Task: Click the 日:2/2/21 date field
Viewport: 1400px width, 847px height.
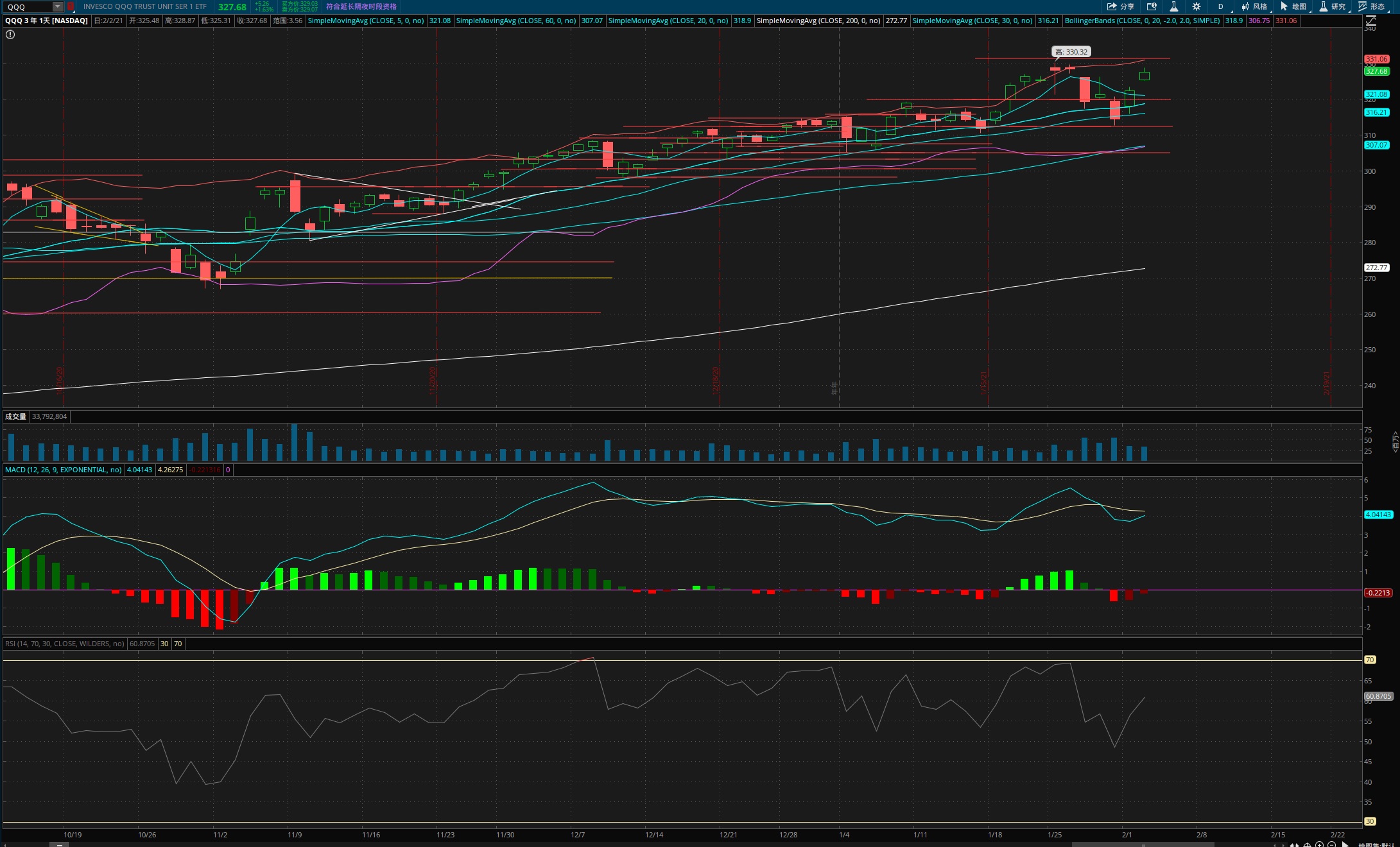Action: [108, 21]
